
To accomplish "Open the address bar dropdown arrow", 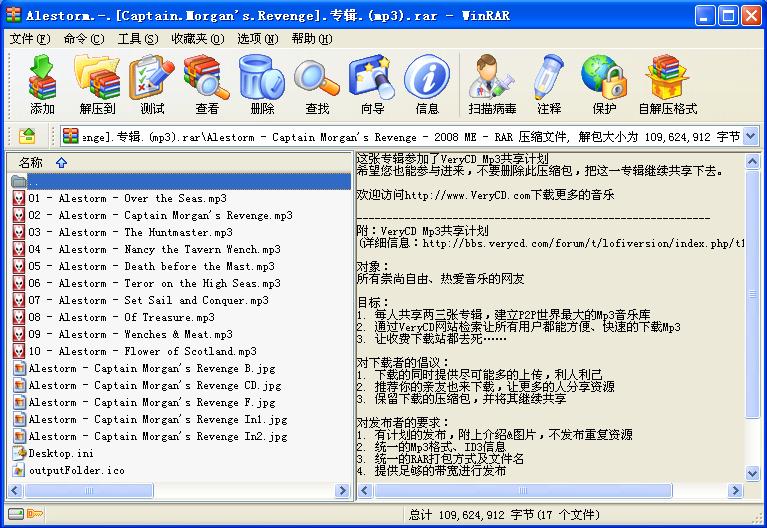I will pyautogui.click(x=750, y=136).
